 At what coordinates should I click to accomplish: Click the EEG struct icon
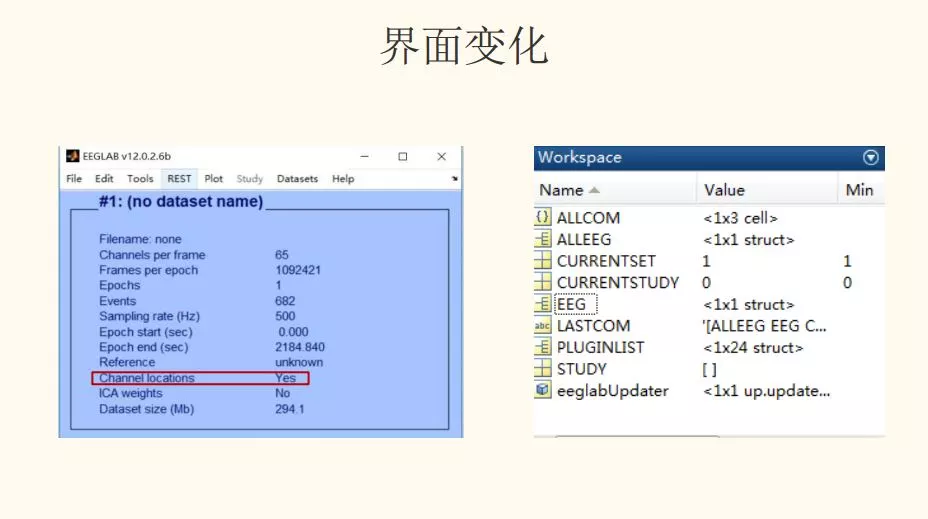543,305
